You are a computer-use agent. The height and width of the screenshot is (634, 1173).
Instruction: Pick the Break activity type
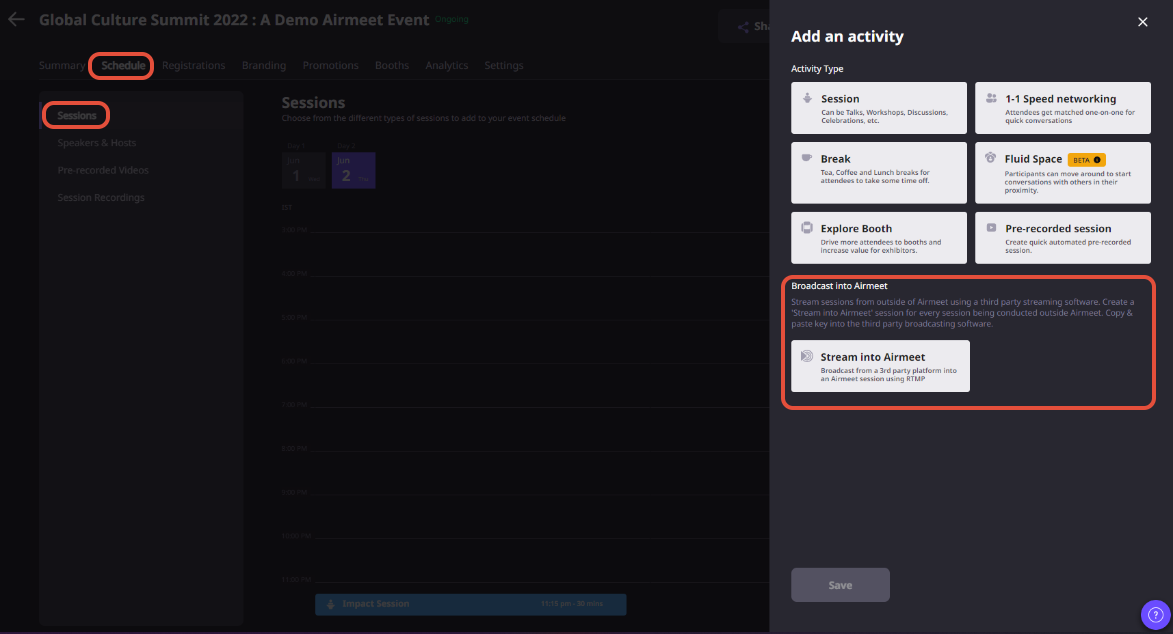(879, 173)
